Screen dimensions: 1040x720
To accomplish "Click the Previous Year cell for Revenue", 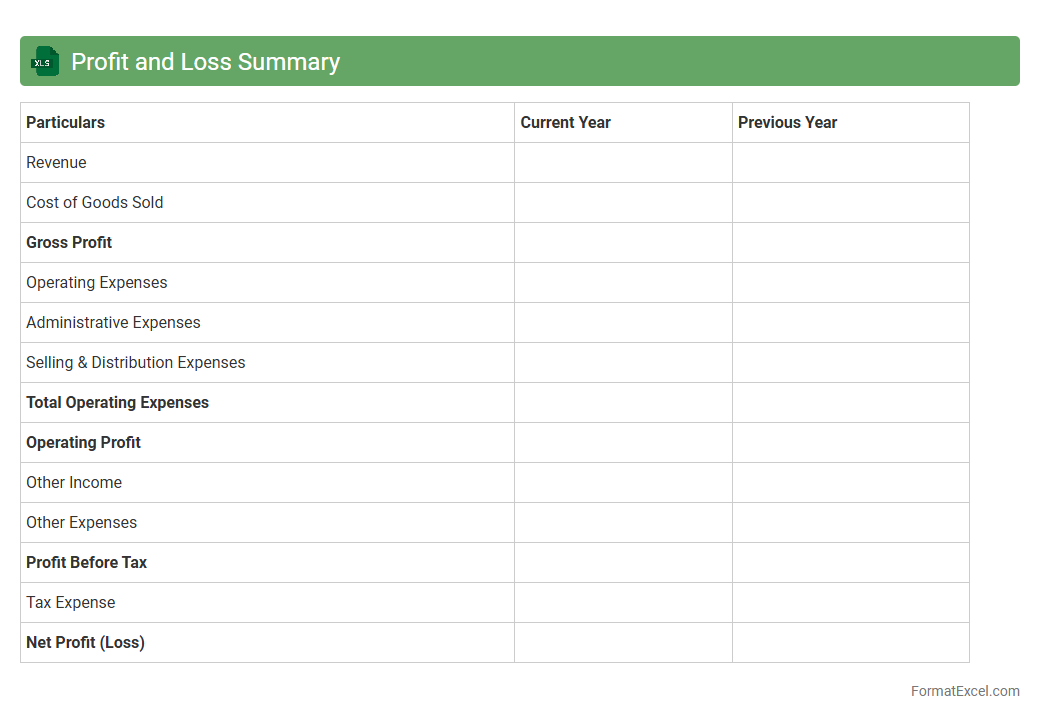I will point(850,163).
